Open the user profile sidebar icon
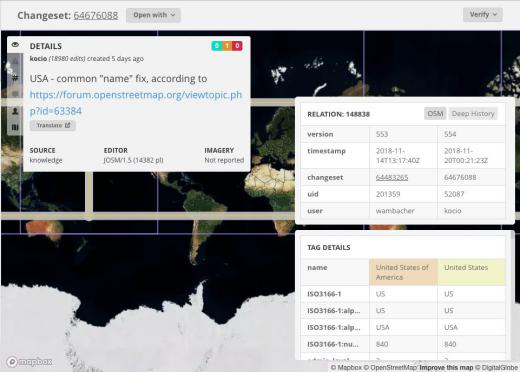 pyautogui.click(x=15, y=111)
